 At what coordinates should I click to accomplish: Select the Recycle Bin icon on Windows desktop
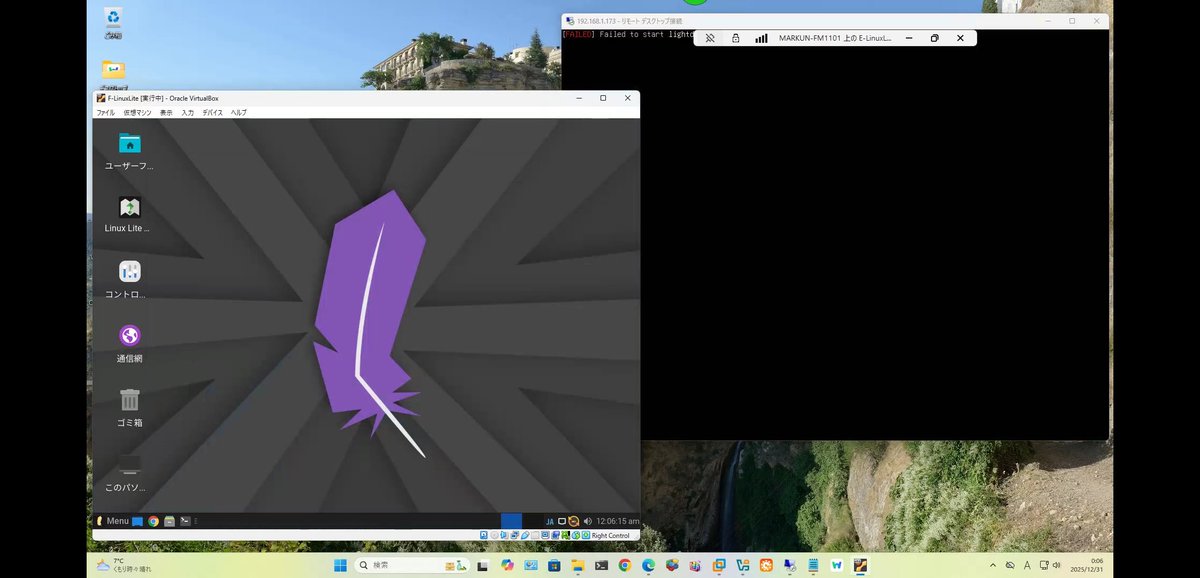113,22
